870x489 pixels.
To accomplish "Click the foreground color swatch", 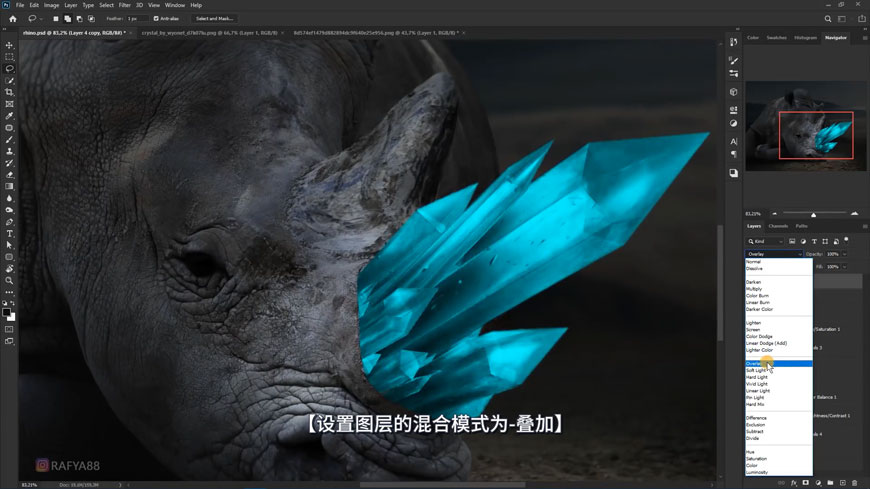I will 6,312.
